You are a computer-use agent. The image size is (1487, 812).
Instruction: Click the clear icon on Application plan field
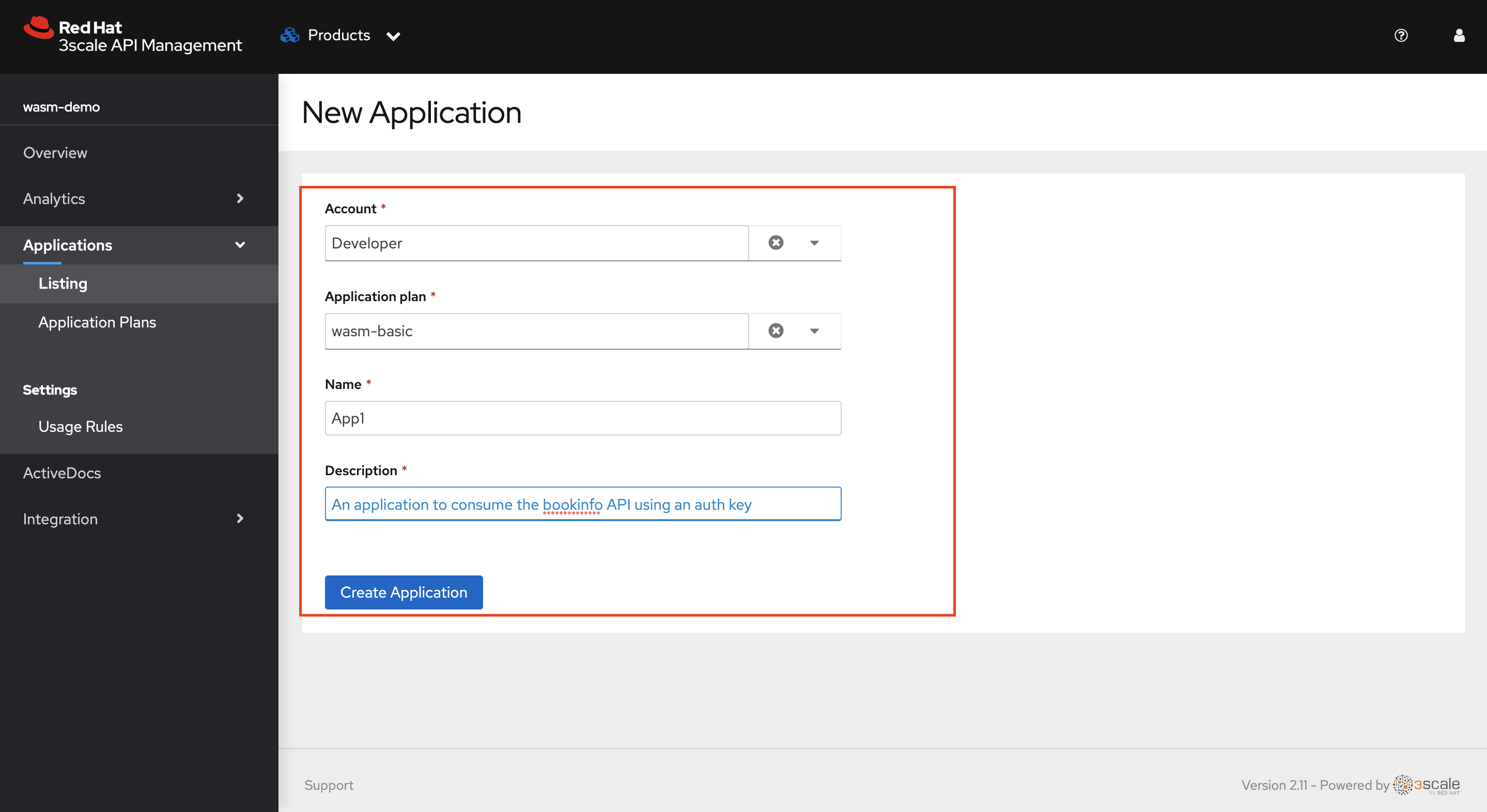point(775,331)
